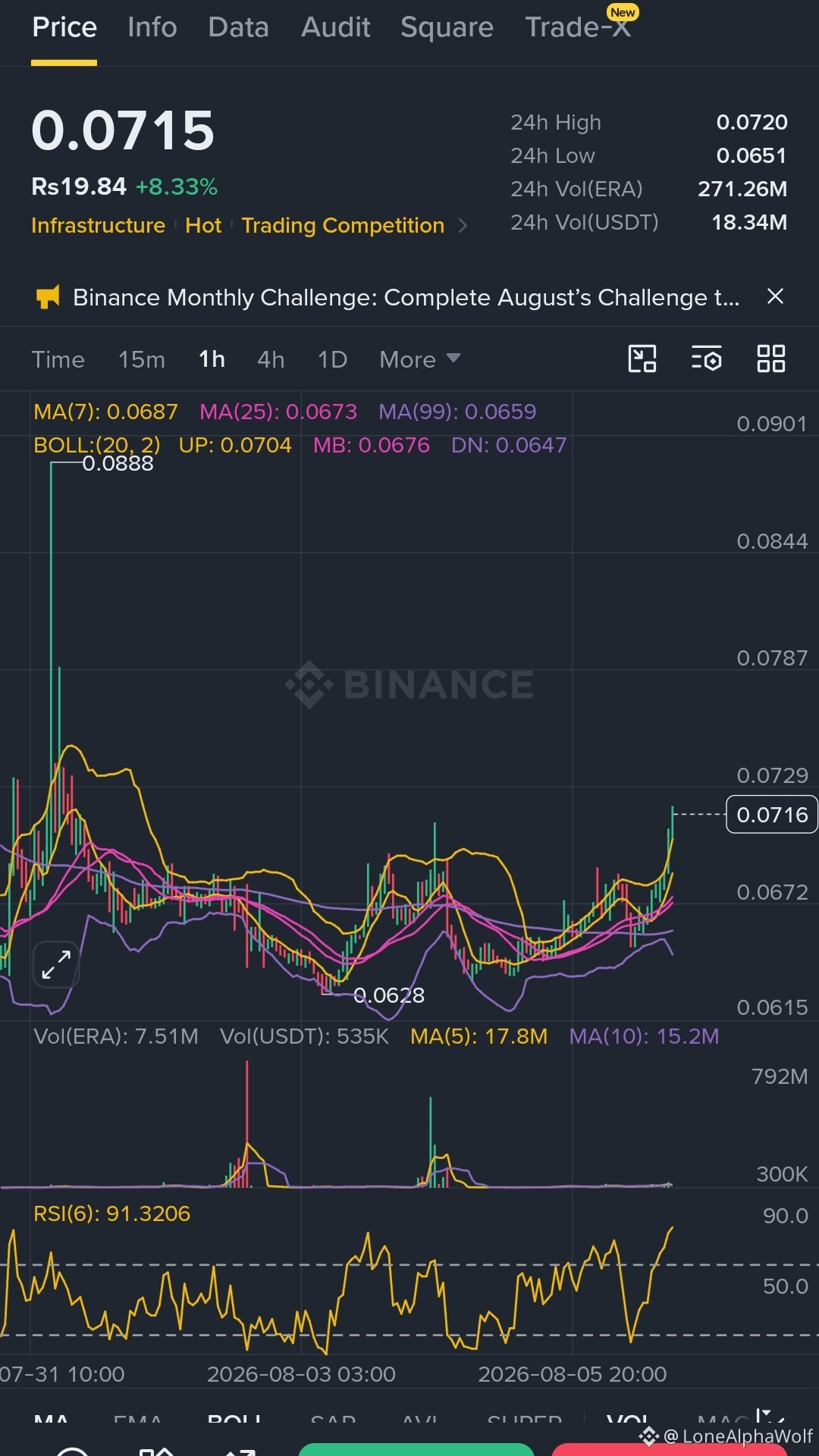819x1456 pixels.
Task: Tap the New badge on Trade-X
Action: (623, 12)
